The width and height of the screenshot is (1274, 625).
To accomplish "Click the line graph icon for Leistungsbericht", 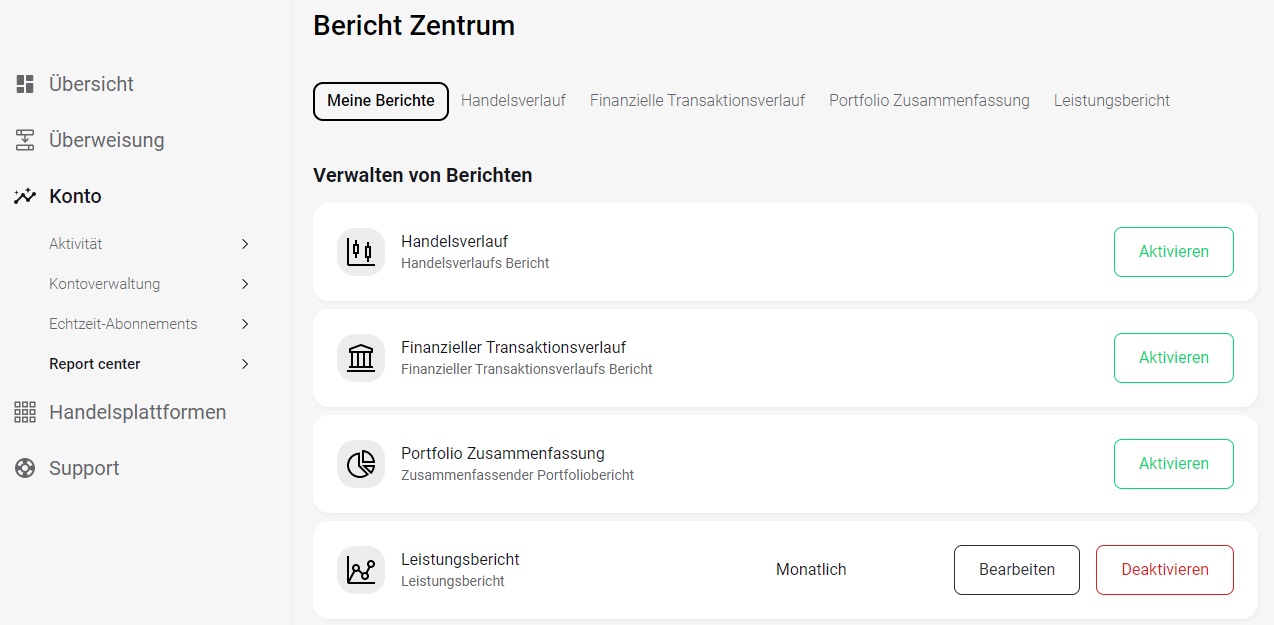I will (x=361, y=570).
